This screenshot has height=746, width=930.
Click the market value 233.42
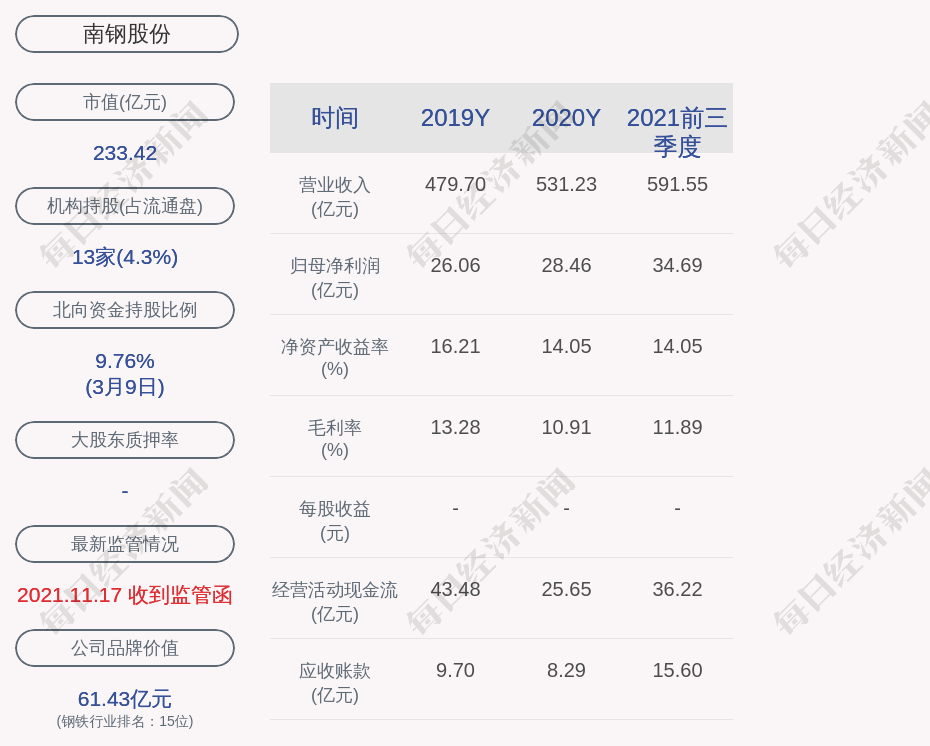coord(125,153)
